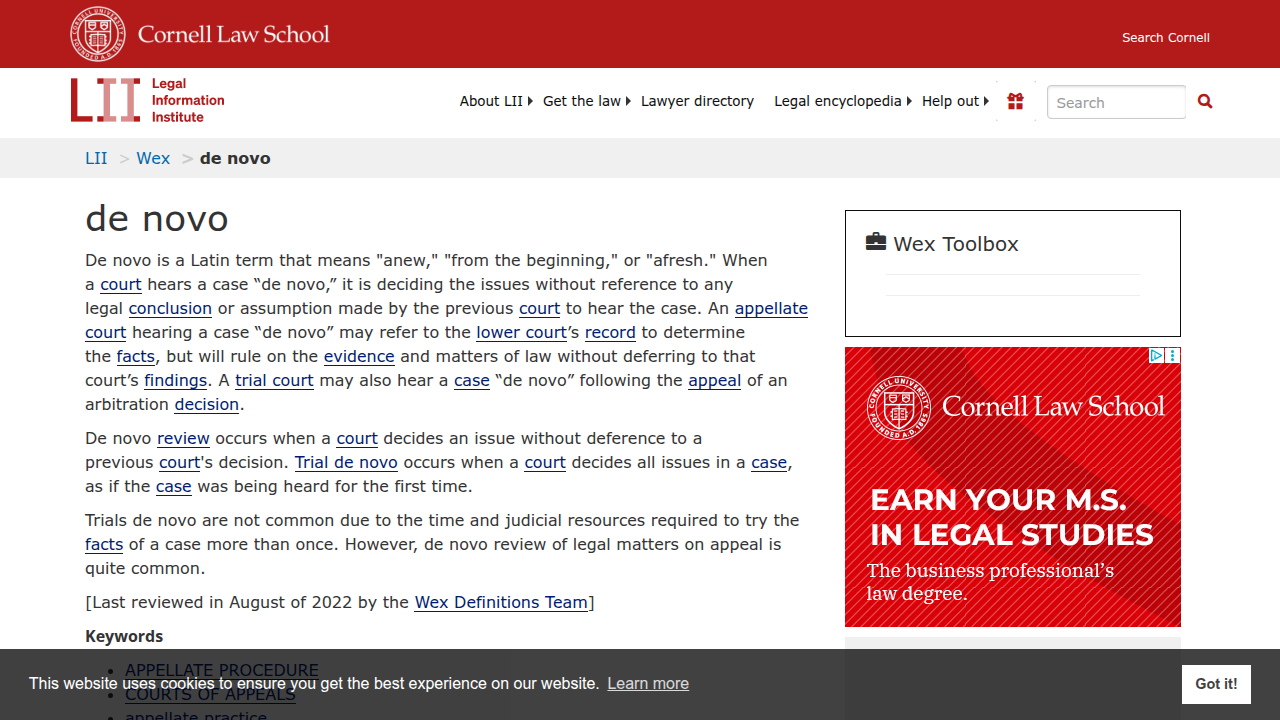Click Search Cornell link in header
Viewport: 1280px width, 720px height.
click(x=1165, y=38)
